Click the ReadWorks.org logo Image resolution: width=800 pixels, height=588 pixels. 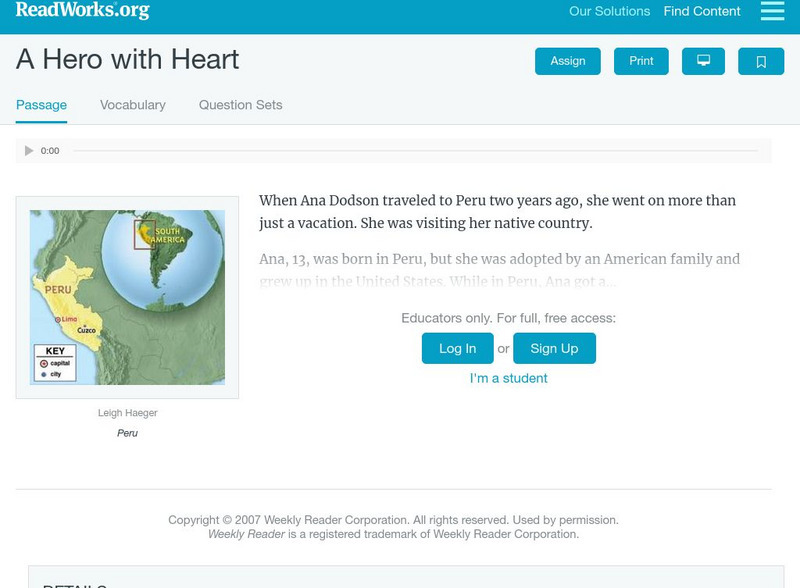[83, 11]
